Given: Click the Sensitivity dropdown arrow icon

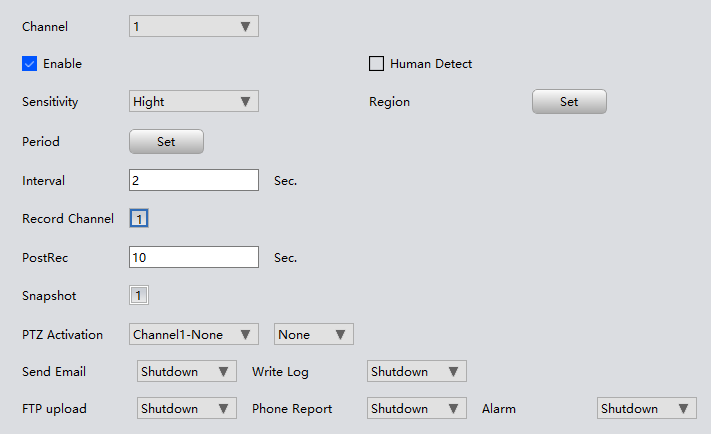Looking at the screenshot, I should [245, 102].
